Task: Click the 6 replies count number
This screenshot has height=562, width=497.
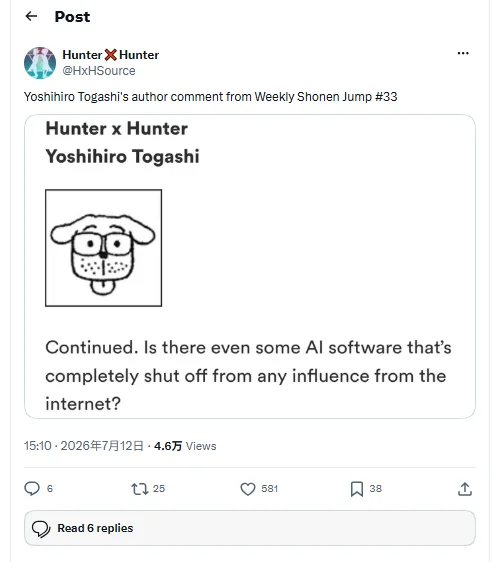Action: click(x=50, y=489)
